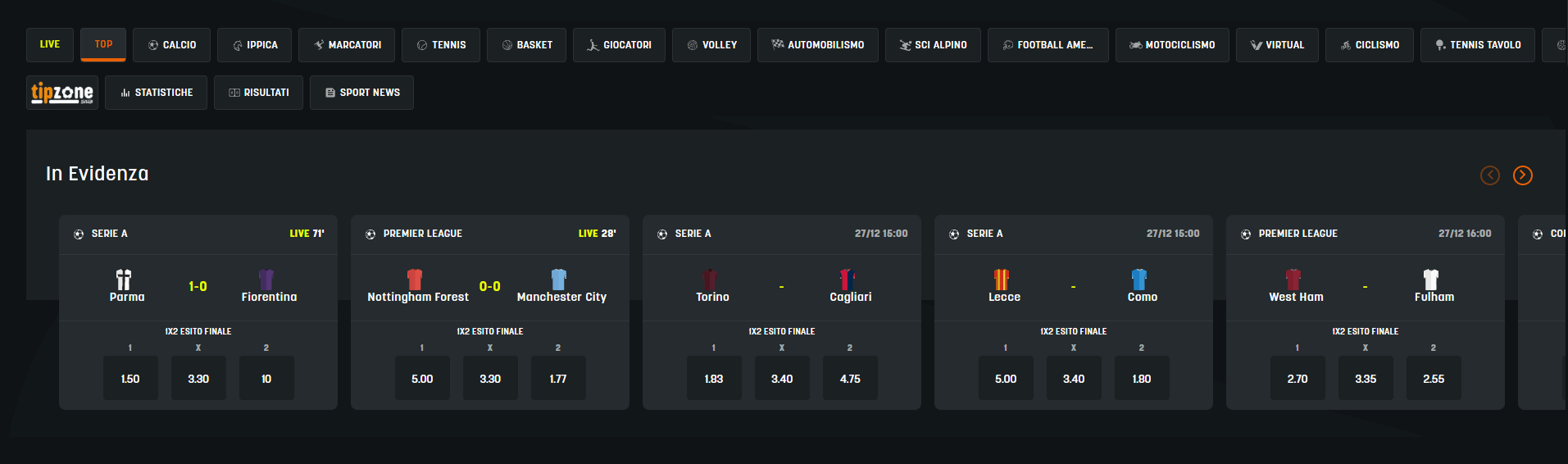This screenshot has width=1568, height=464.
Task: Go to previous highlighted matches arrow
Action: [1490, 175]
